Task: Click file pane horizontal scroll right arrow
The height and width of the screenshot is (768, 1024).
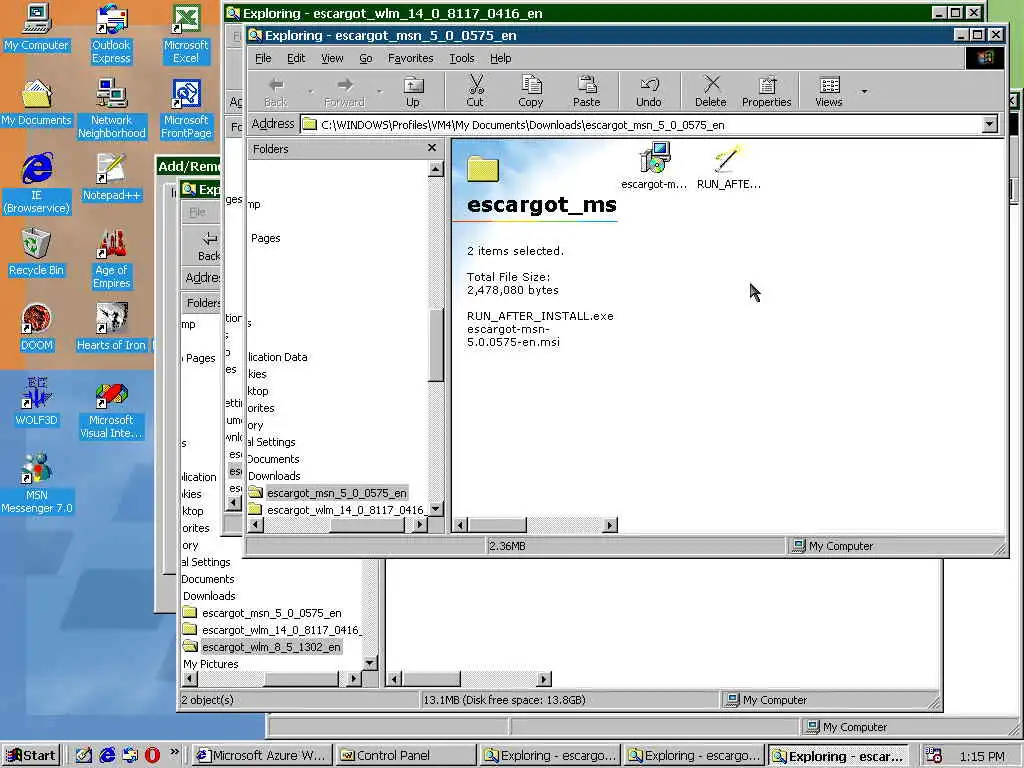Action: 610,524
